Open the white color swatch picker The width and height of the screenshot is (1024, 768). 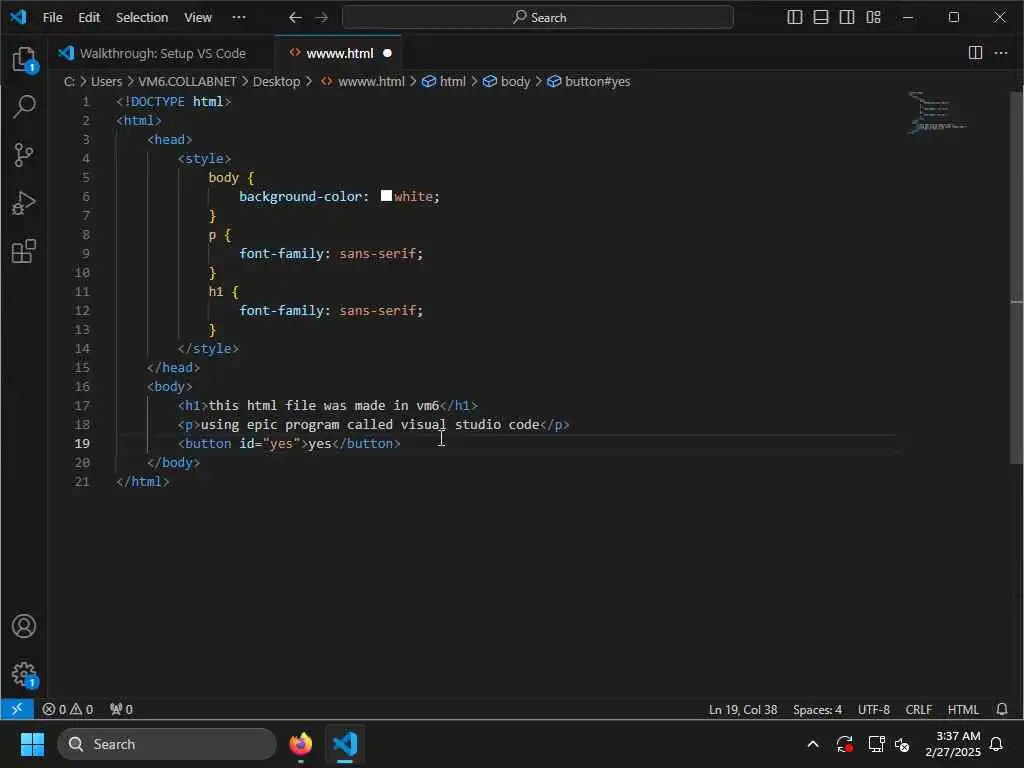[386, 196]
